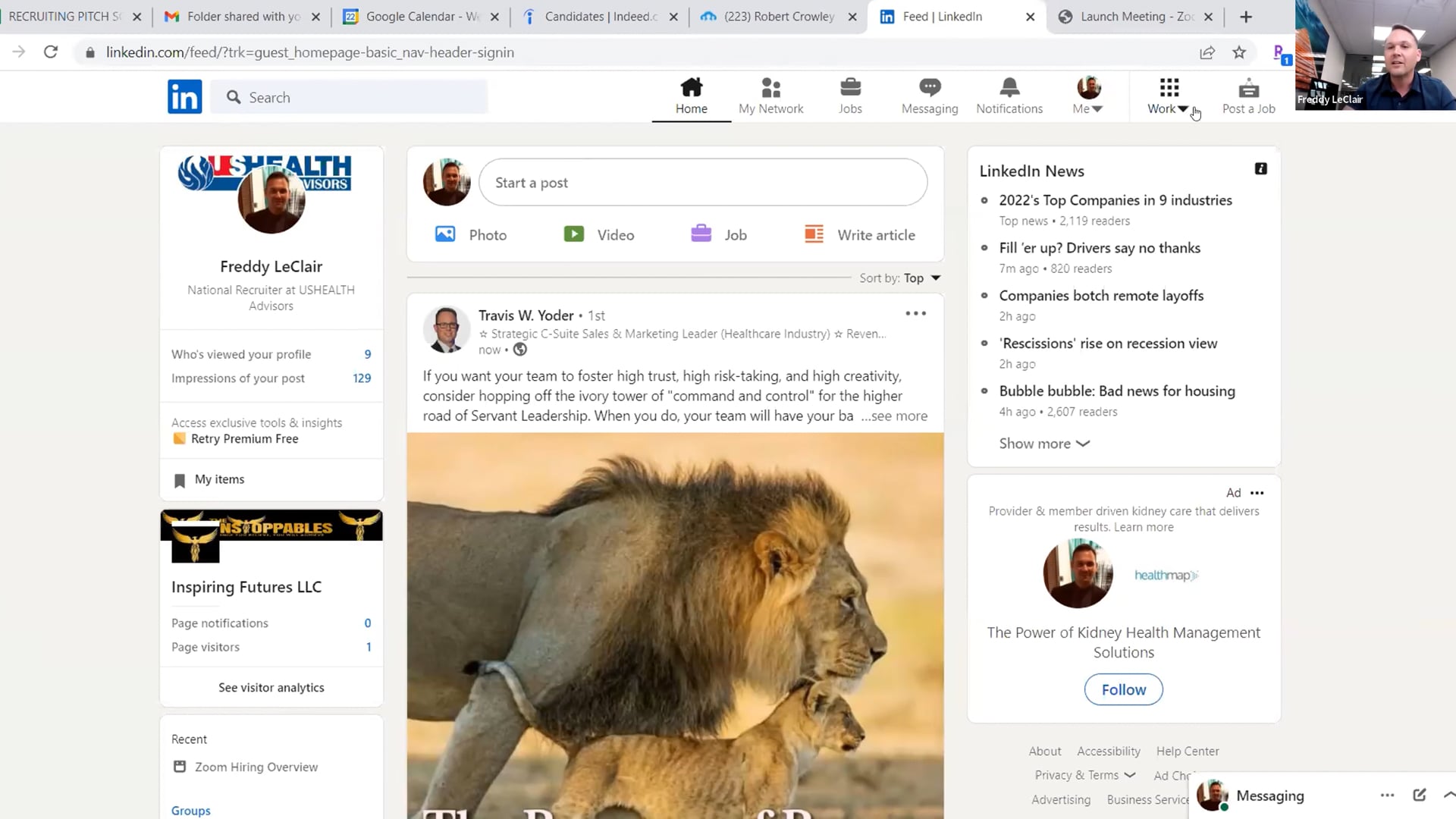Open Travis W. Yoder's avatar photo
Viewport: 1456px width, 819px height.
(x=446, y=329)
